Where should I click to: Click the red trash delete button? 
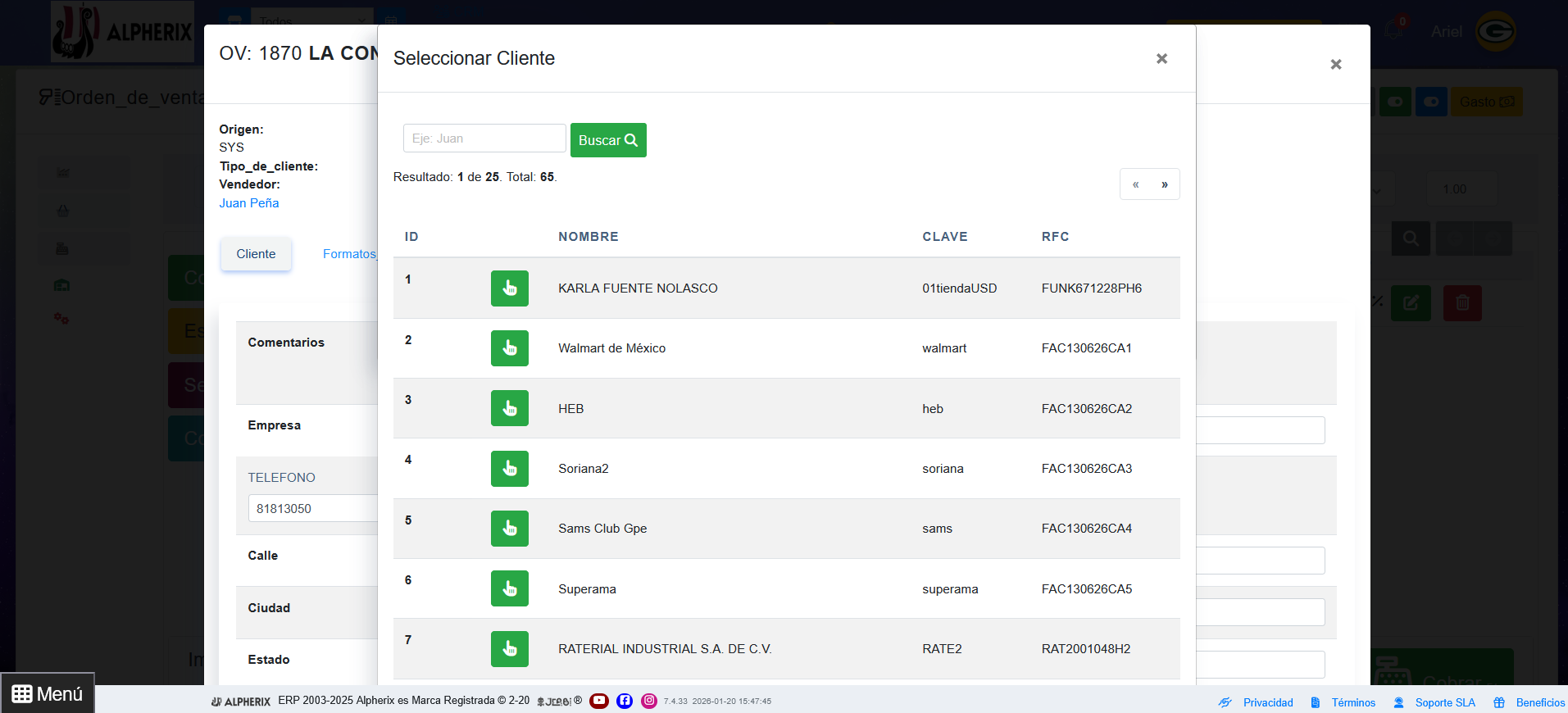(x=1462, y=303)
